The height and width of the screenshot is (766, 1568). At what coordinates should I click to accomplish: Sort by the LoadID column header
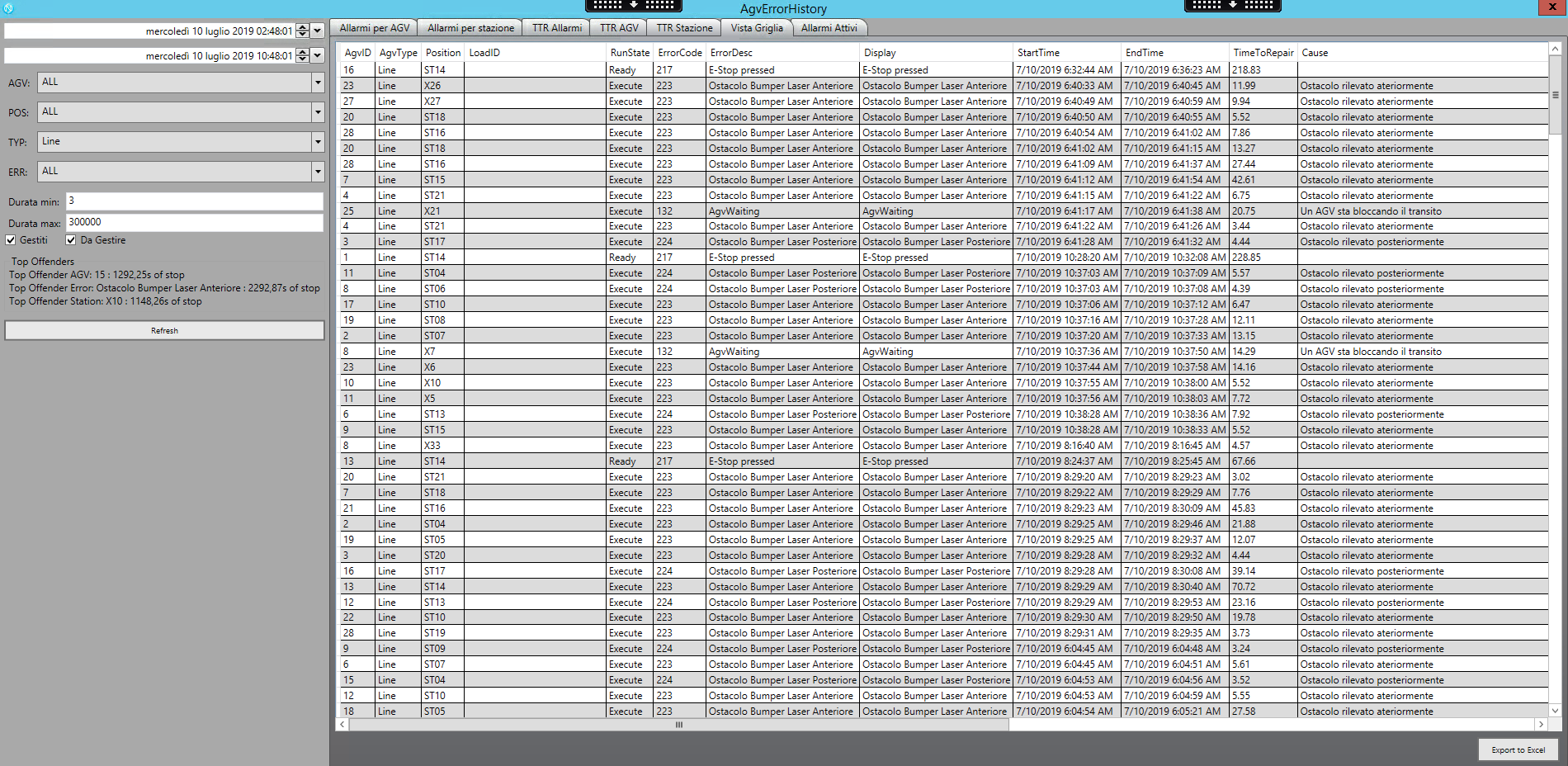click(x=536, y=53)
